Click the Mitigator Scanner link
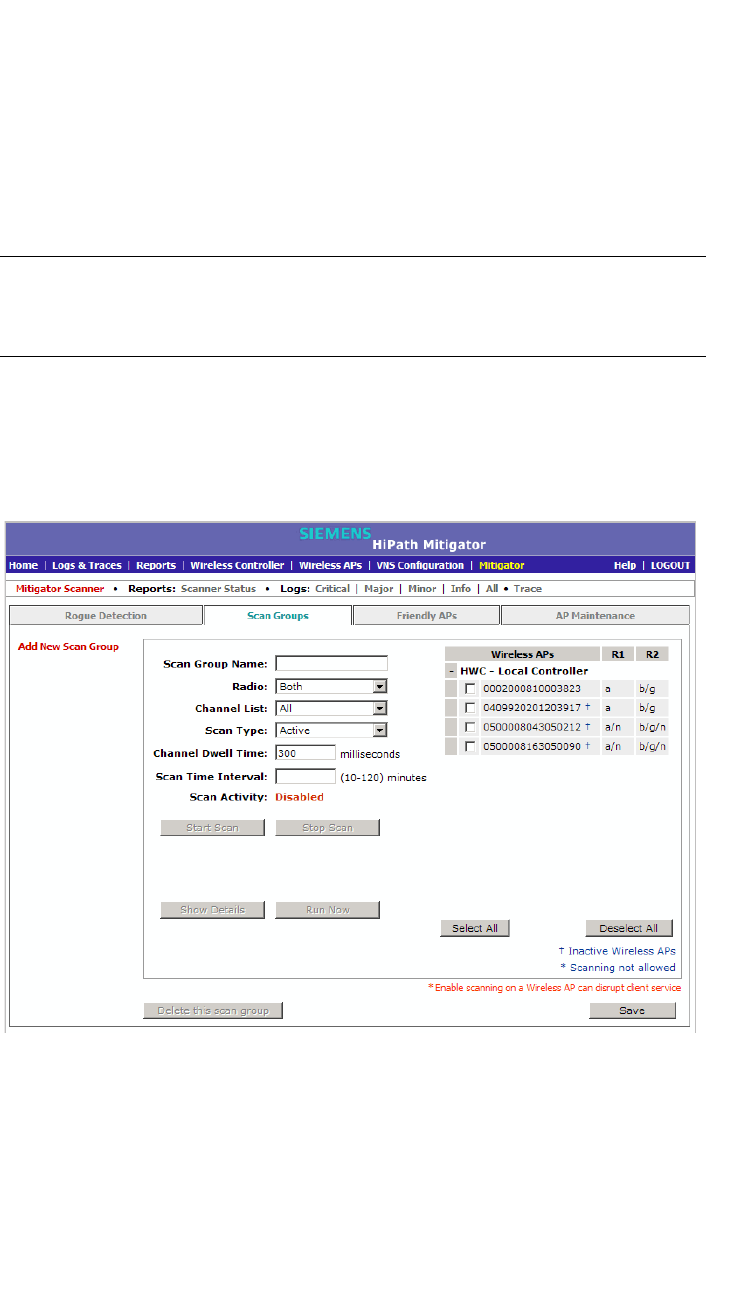753x1314 pixels. point(60,589)
